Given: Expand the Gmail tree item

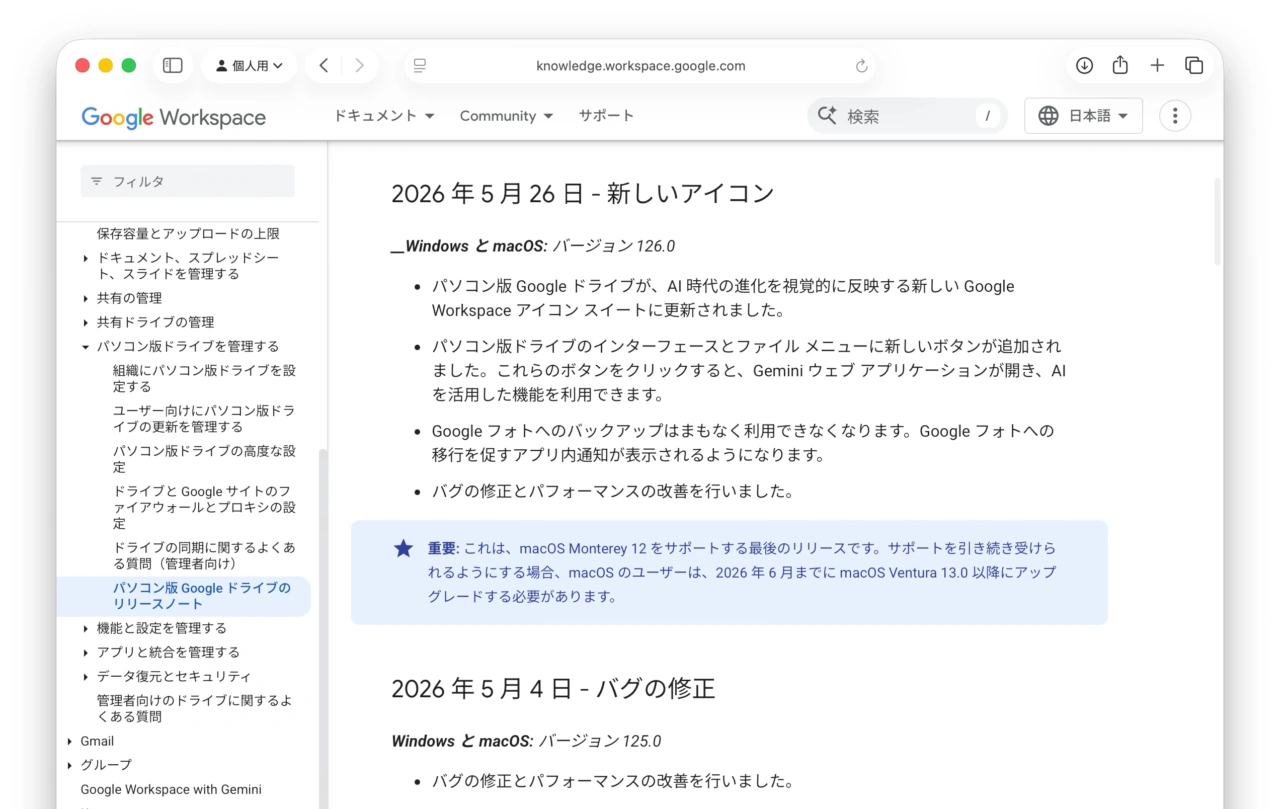Looking at the screenshot, I should tap(70, 741).
